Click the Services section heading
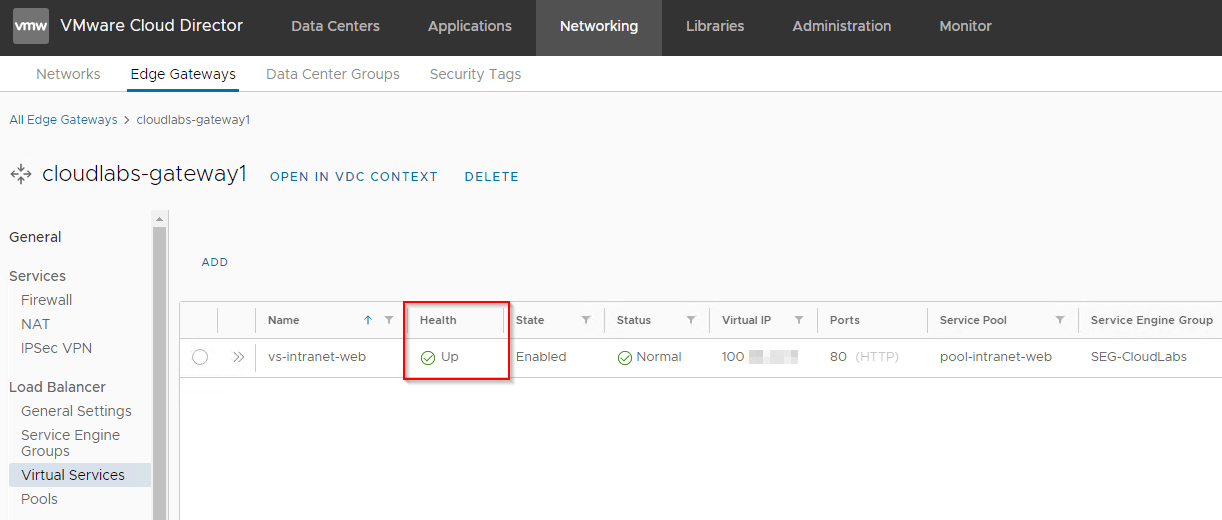Screen dimensions: 1222x520 [x=37, y=276]
